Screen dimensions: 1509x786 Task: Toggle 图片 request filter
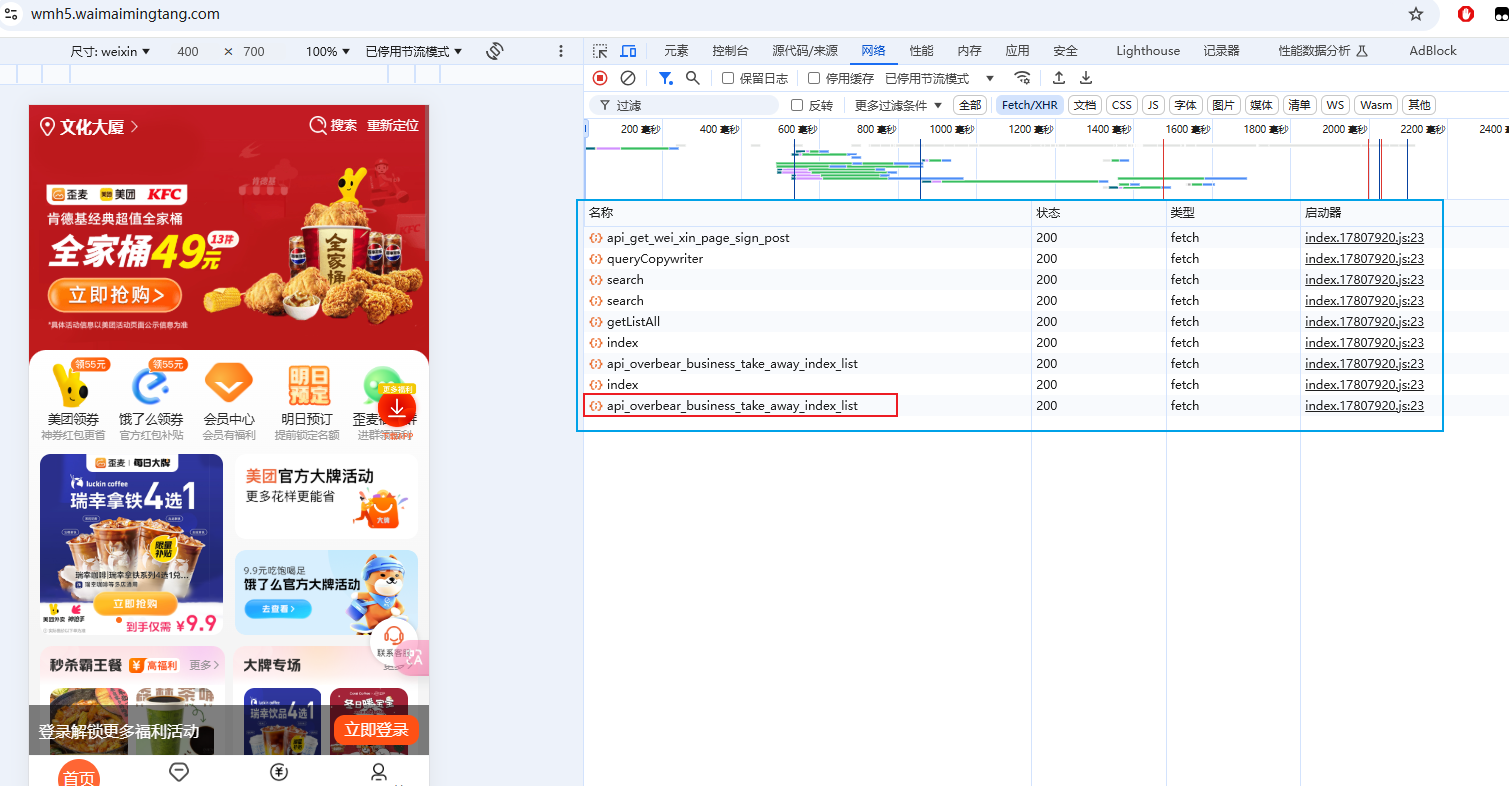pyautogui.click(x=1223, y=105)
